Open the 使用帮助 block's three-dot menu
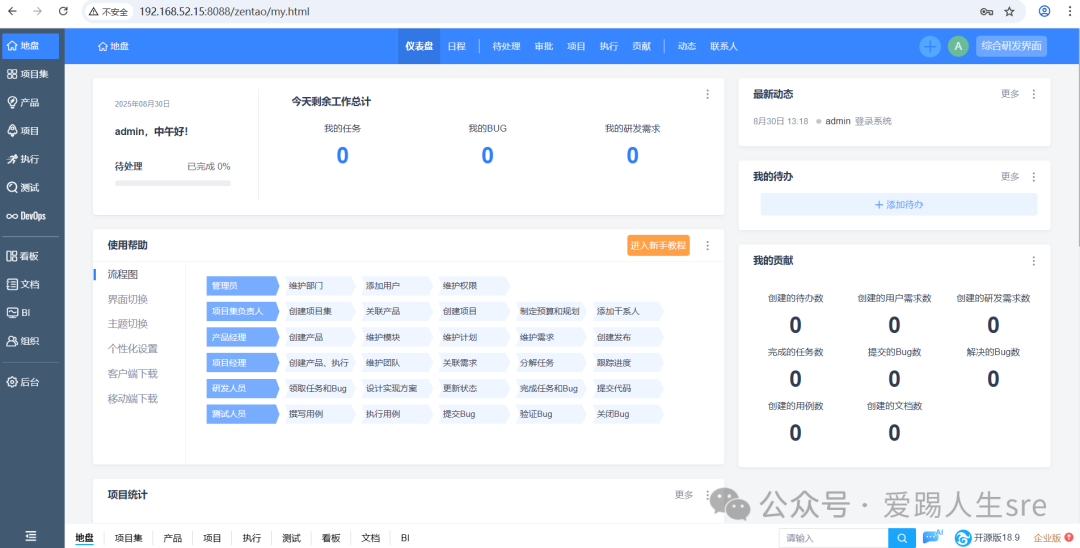Viewport: 1080px width, 548px height. (707, 246)
